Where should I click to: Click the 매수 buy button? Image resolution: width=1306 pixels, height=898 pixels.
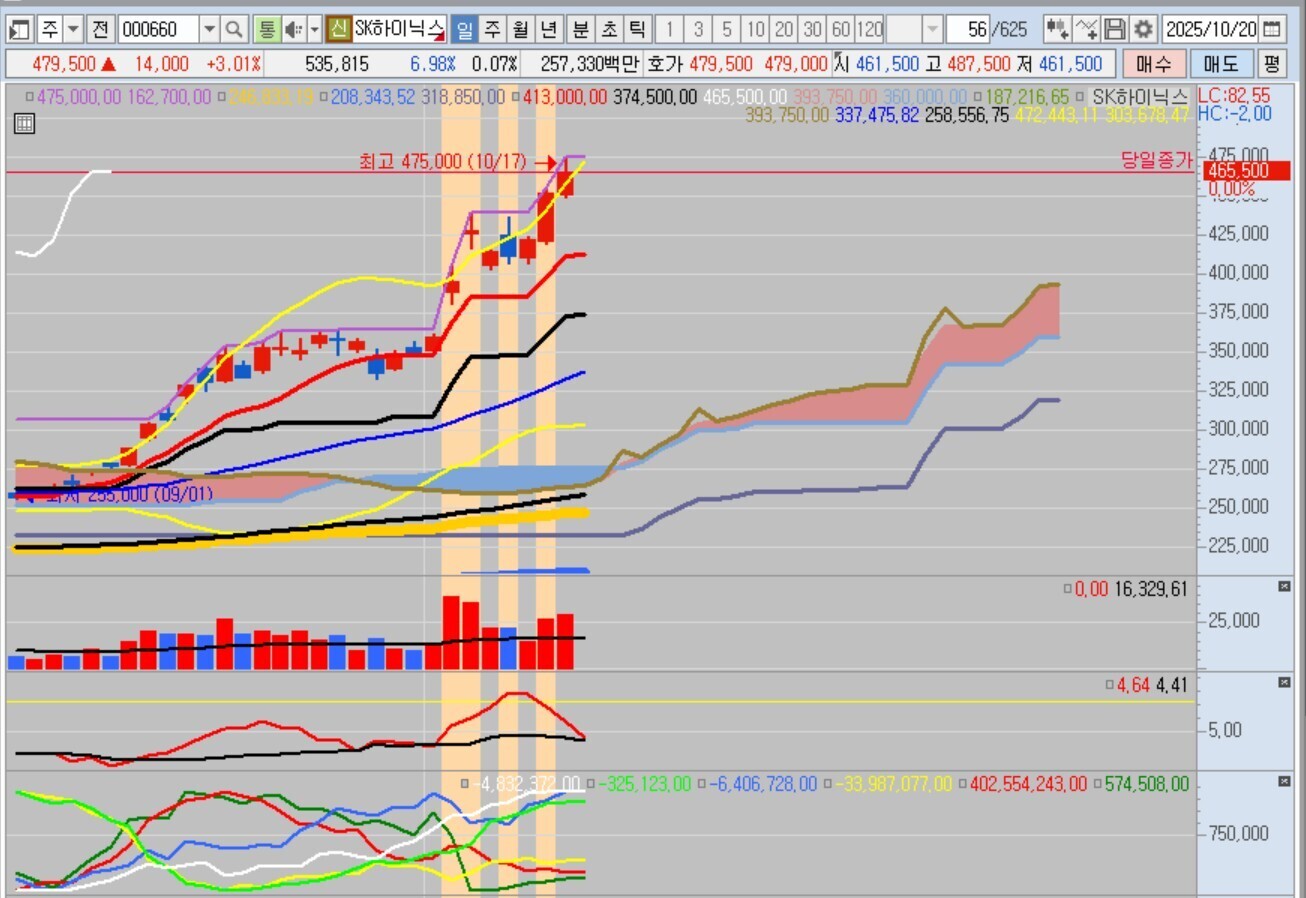1153,65
